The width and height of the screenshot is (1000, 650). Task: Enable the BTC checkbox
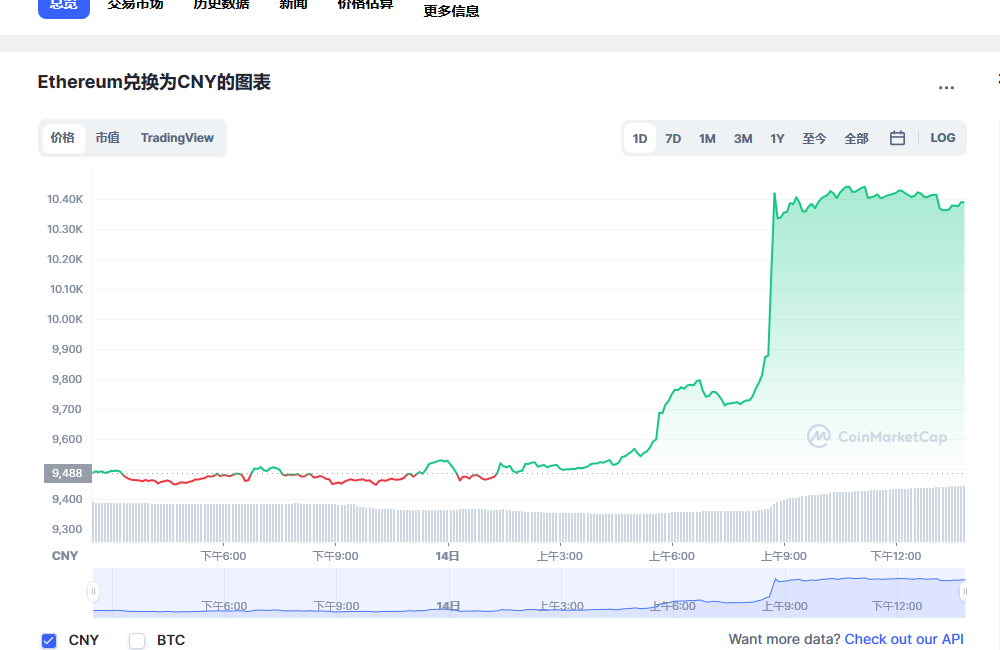click(x=136, y=640)
